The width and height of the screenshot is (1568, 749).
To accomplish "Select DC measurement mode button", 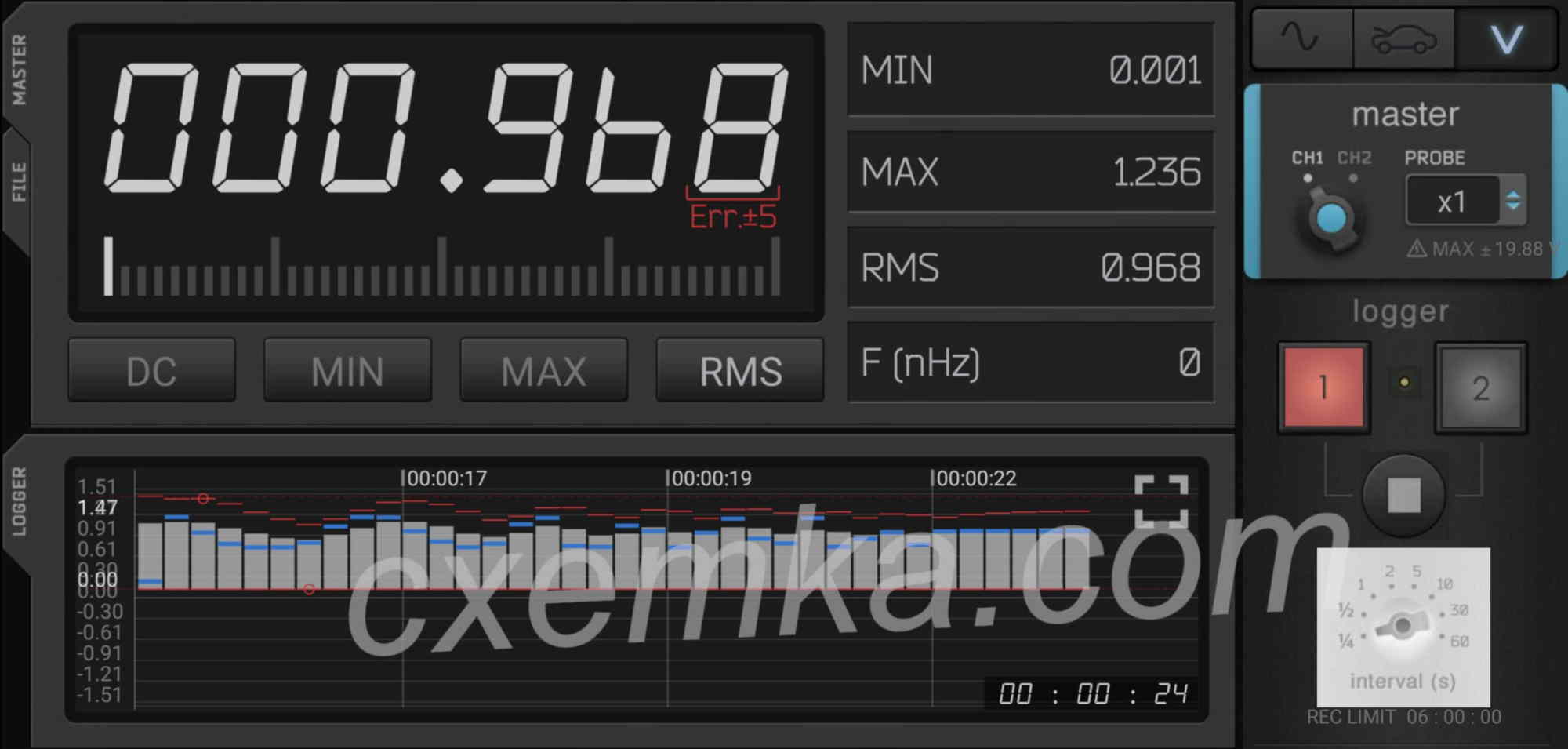I will (151, 371).
